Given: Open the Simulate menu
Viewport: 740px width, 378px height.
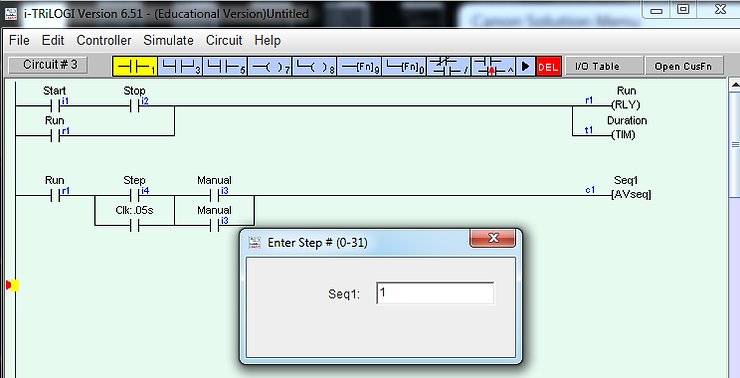Looking at the screenshot, I should 168,41.
